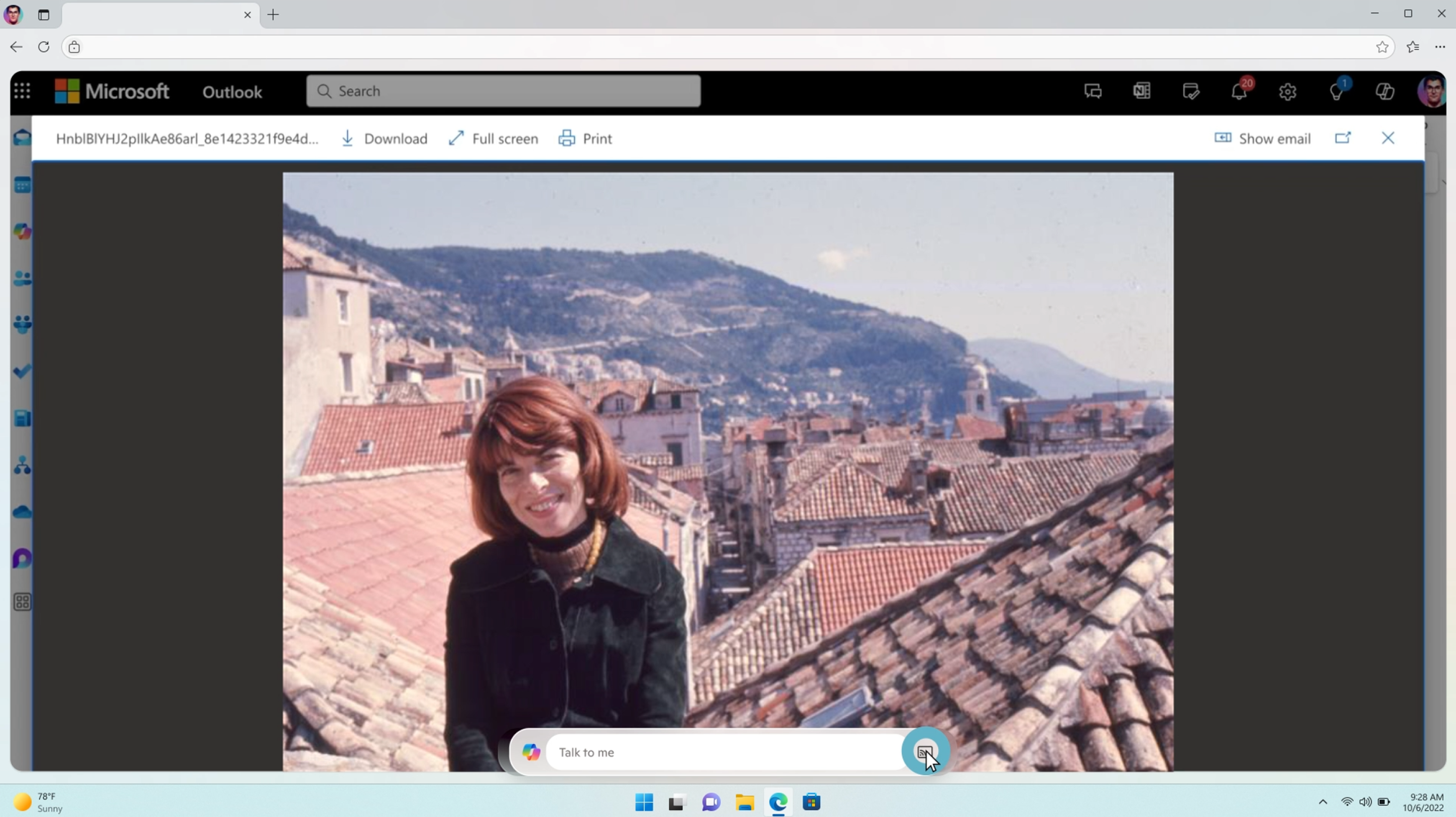The image size is (1456, 817).
Task: Open the To Do checkmark in sidebar
Action: [23, 372]
